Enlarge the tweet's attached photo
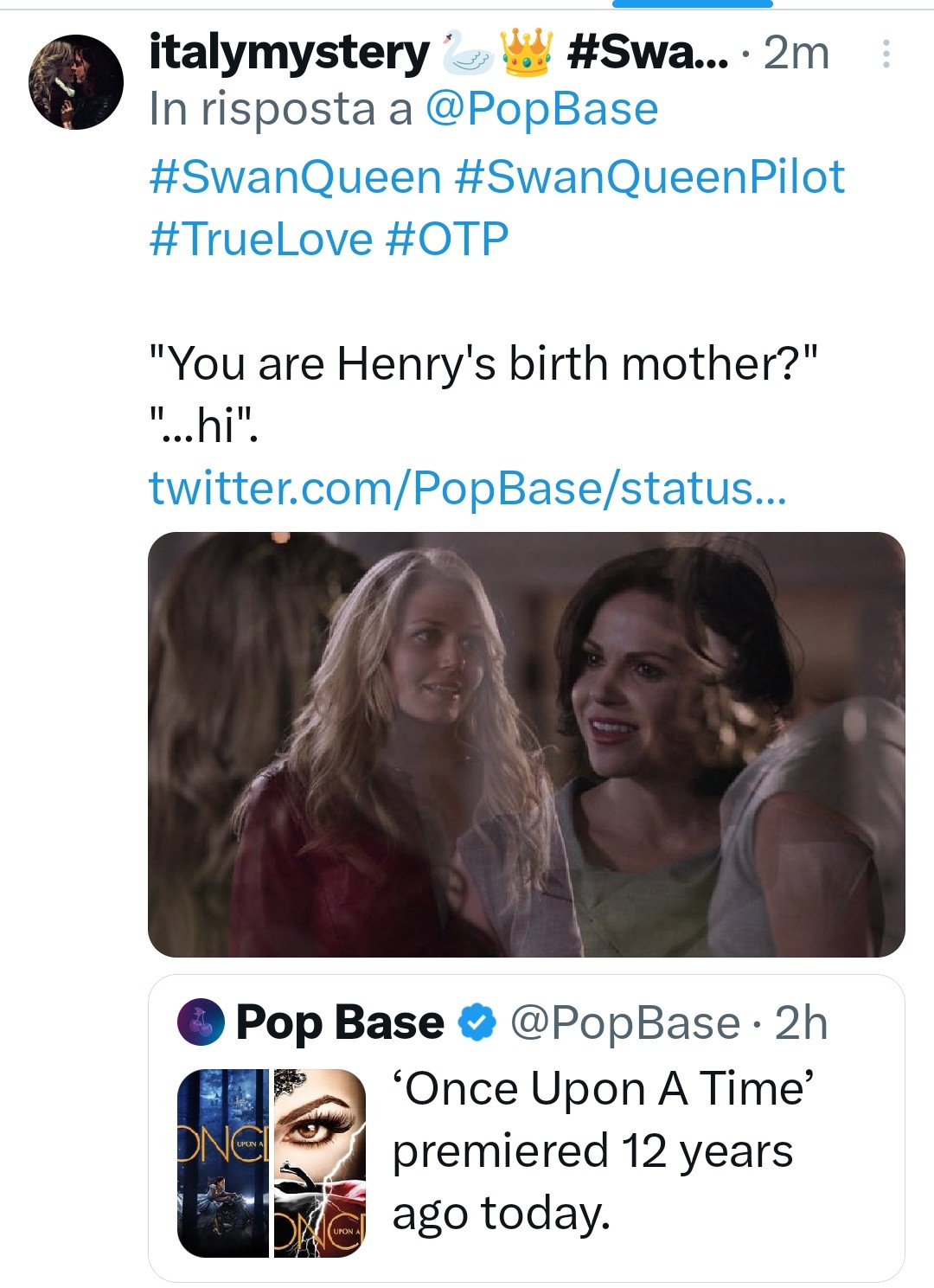The width and height of the screenshot is (934, 1288). [x=526, y=744]
